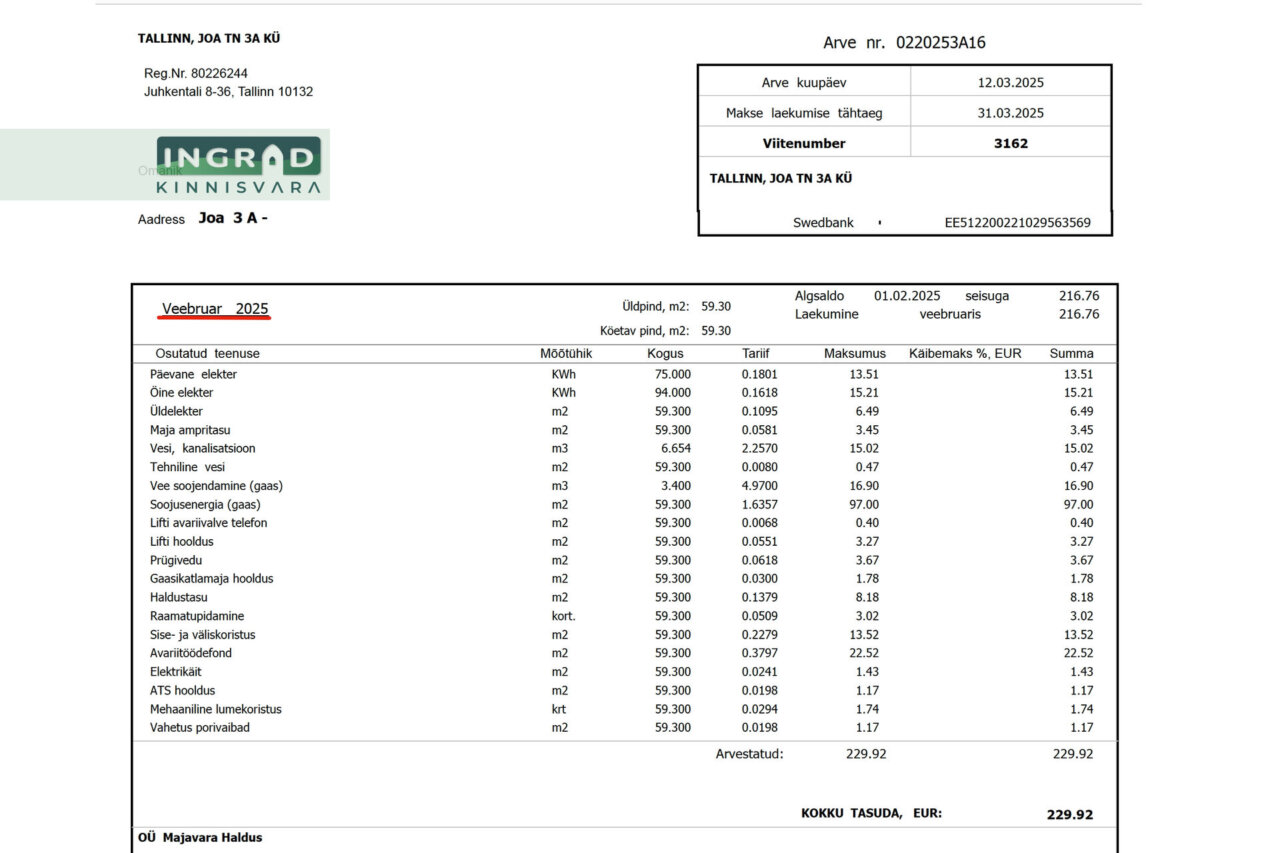This screenshot has height=853, width=1280.
Task: Select the Algsaldo amount 216.76
Action: point(1078,296)
